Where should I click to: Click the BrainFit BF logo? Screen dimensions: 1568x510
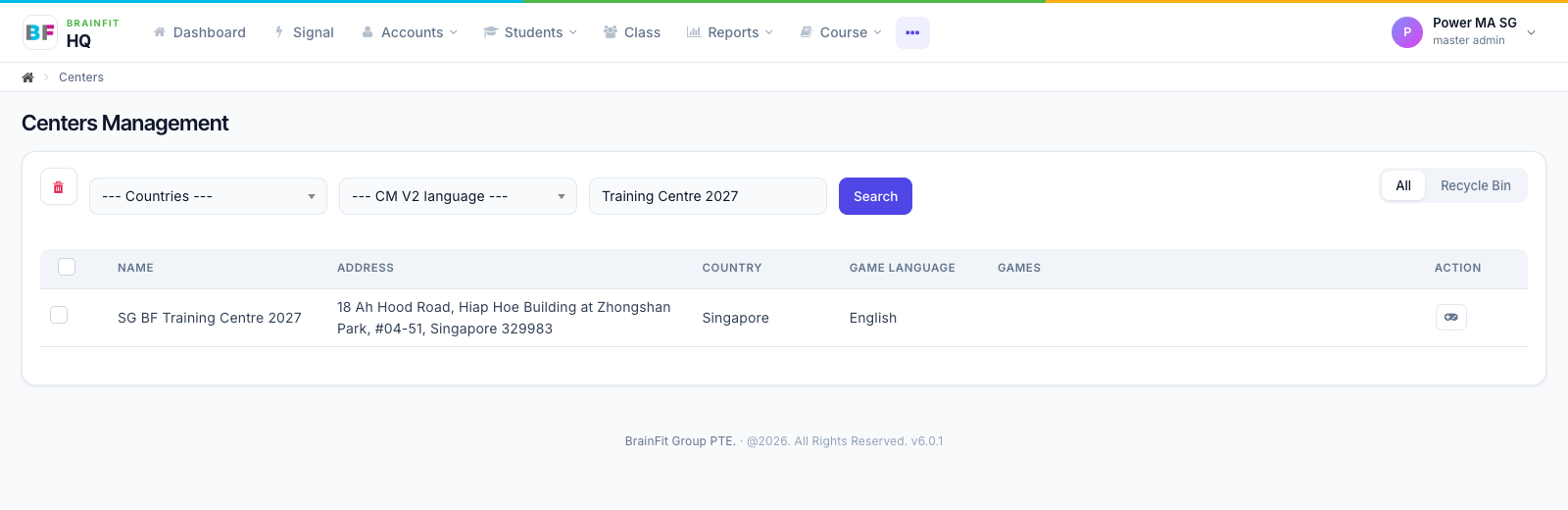40,32
